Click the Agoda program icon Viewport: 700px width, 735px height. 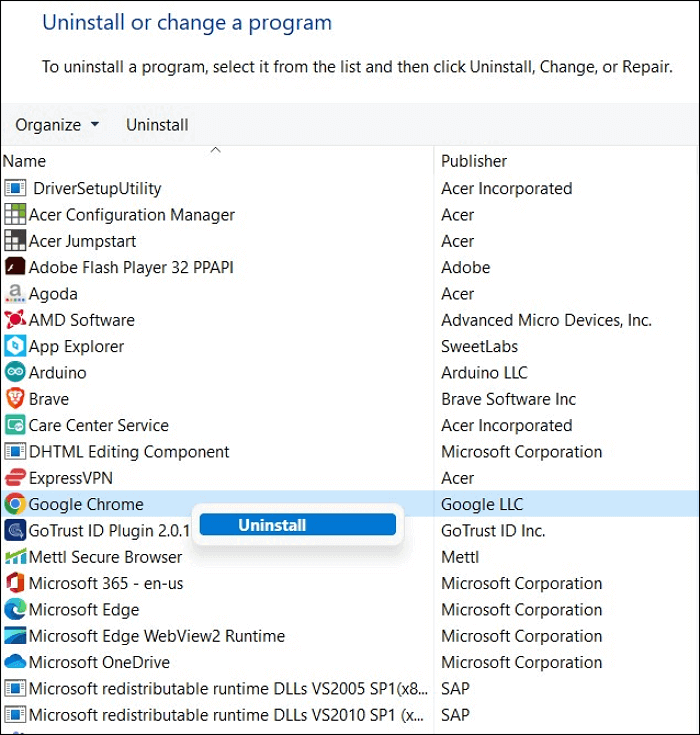[15, 294]
